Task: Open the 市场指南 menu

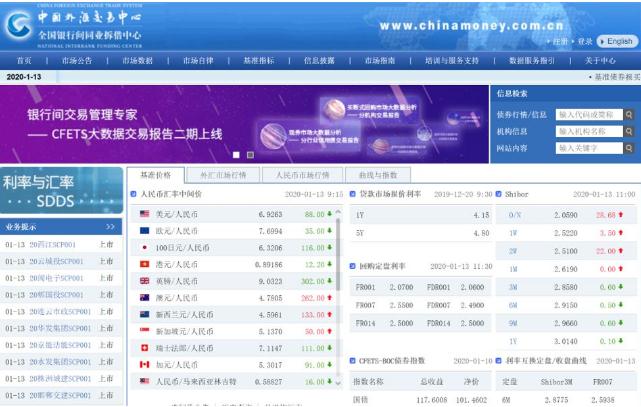Action: pyautogui.click(x=380, y=60)
